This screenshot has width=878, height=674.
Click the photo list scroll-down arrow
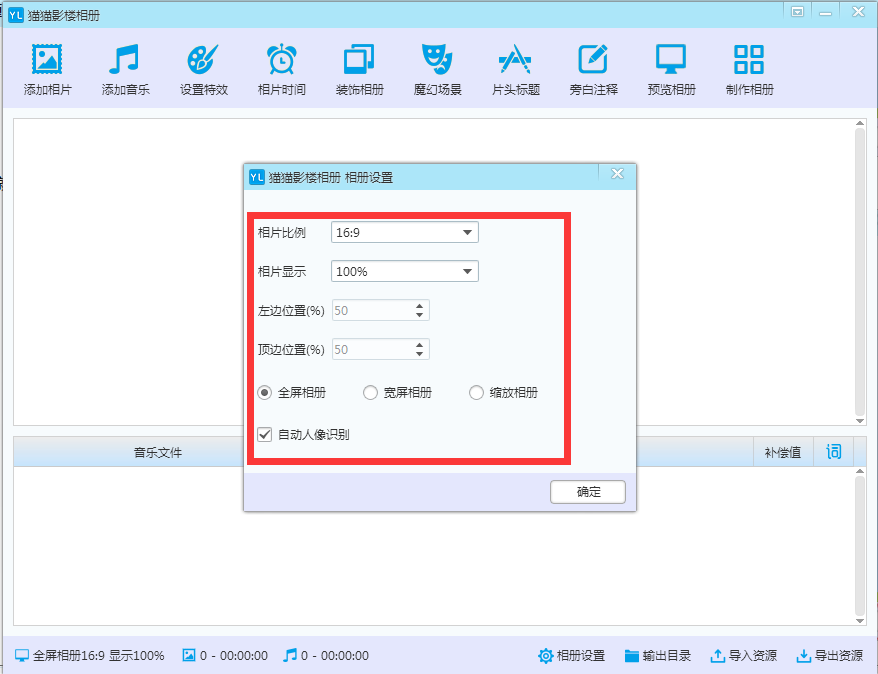[860, 421]
